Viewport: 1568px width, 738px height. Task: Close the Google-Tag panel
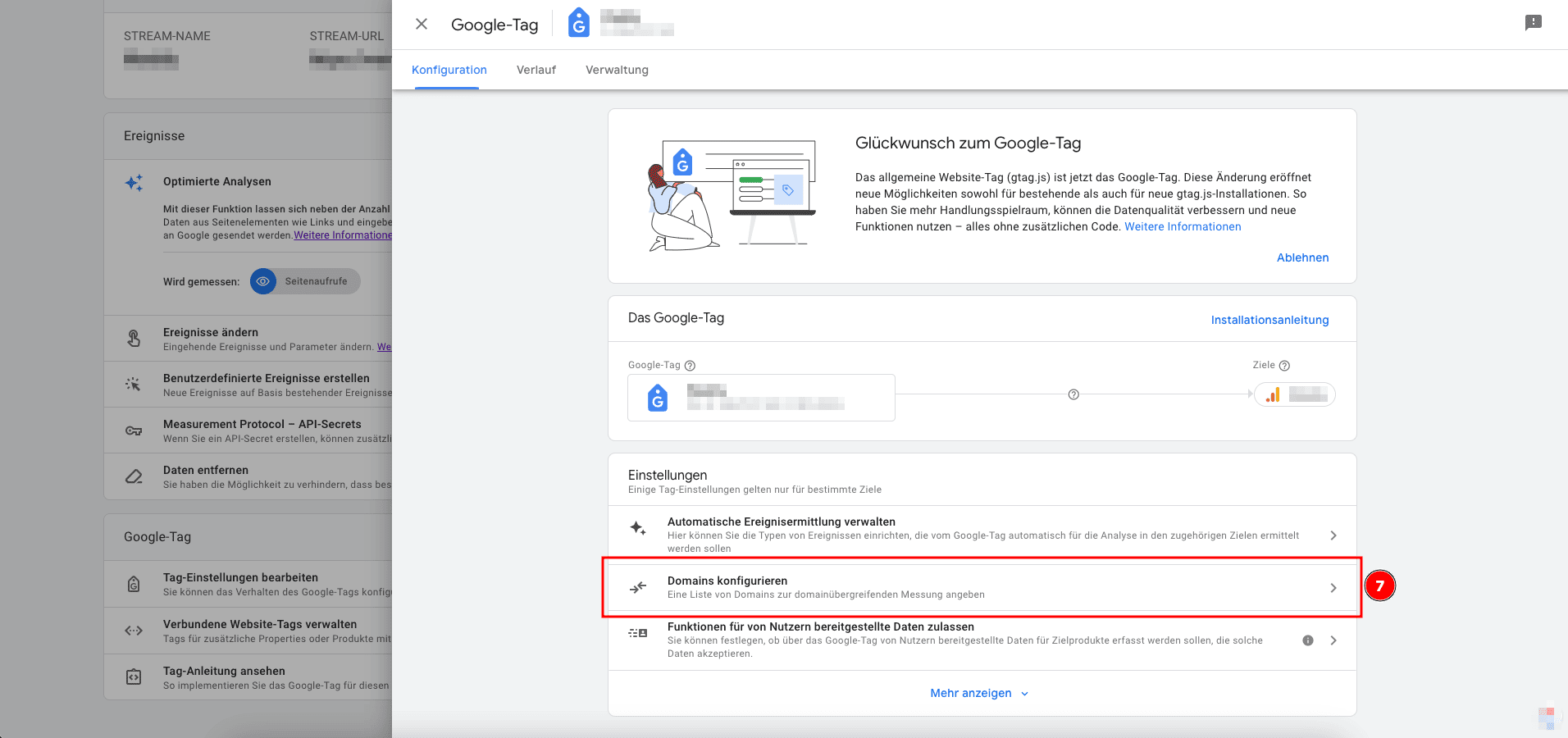[422, 25]
